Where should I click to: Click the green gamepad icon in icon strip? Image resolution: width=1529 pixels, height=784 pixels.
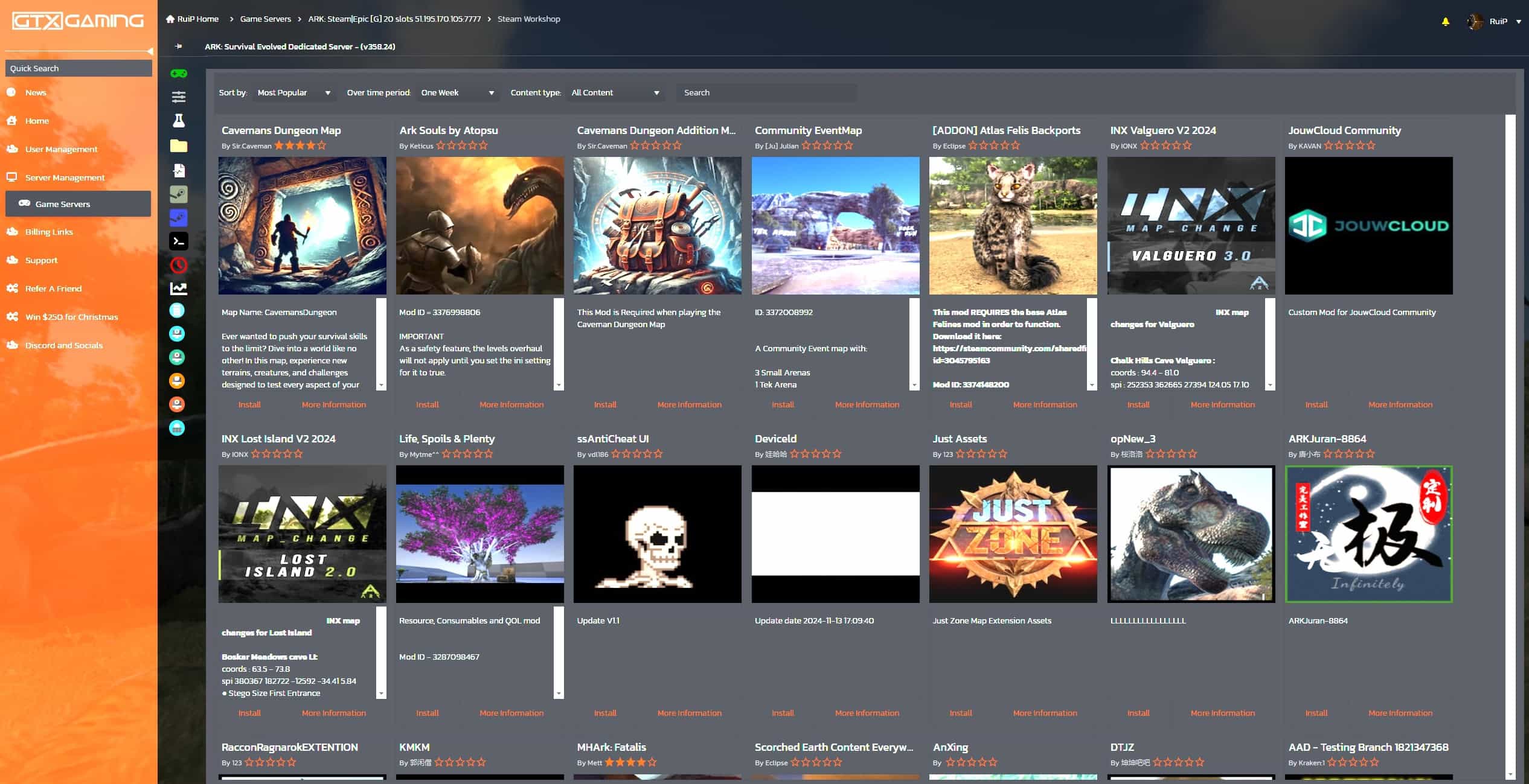point(179,74)
